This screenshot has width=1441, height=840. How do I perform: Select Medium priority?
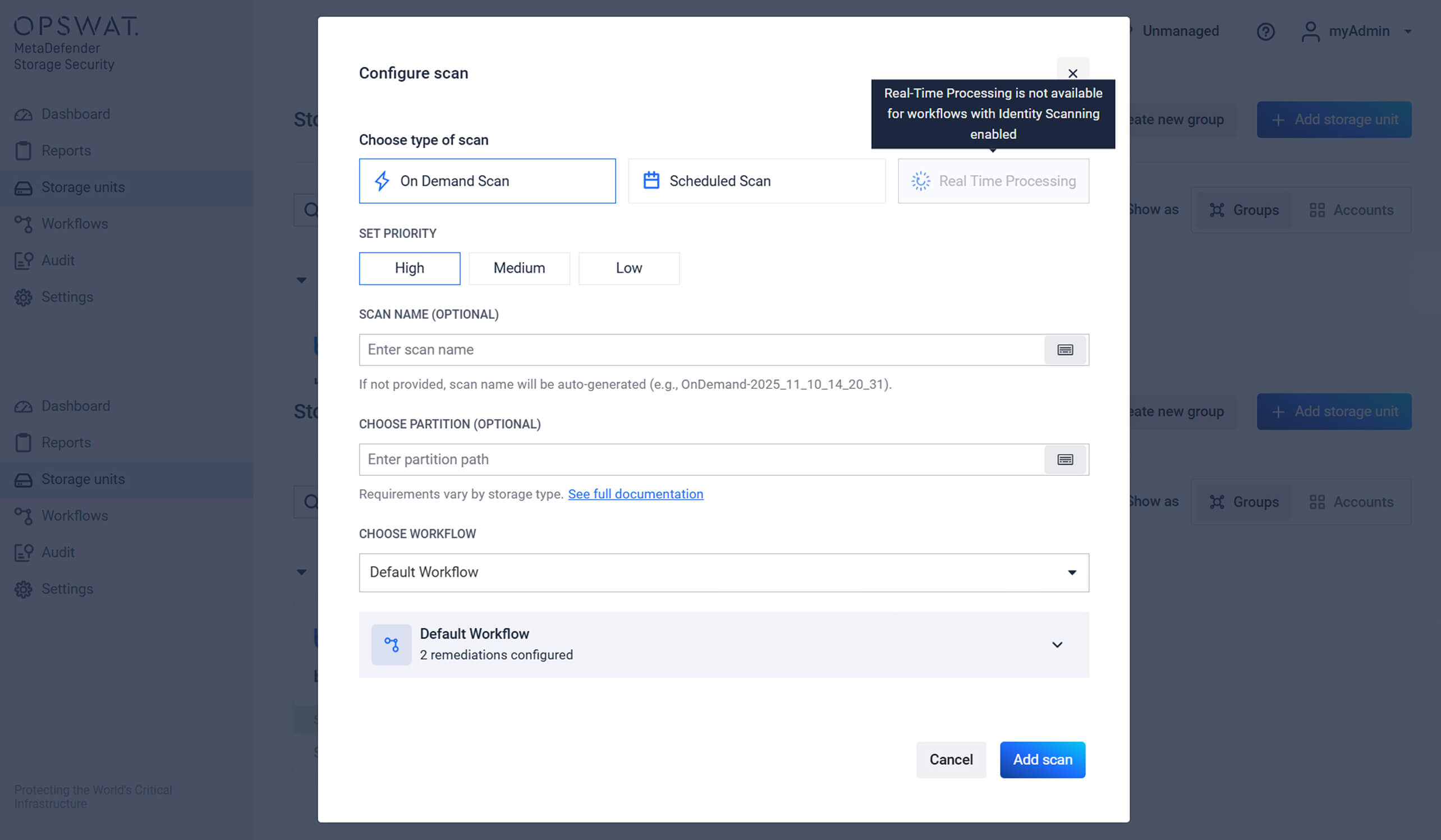(x=518, y=268)
